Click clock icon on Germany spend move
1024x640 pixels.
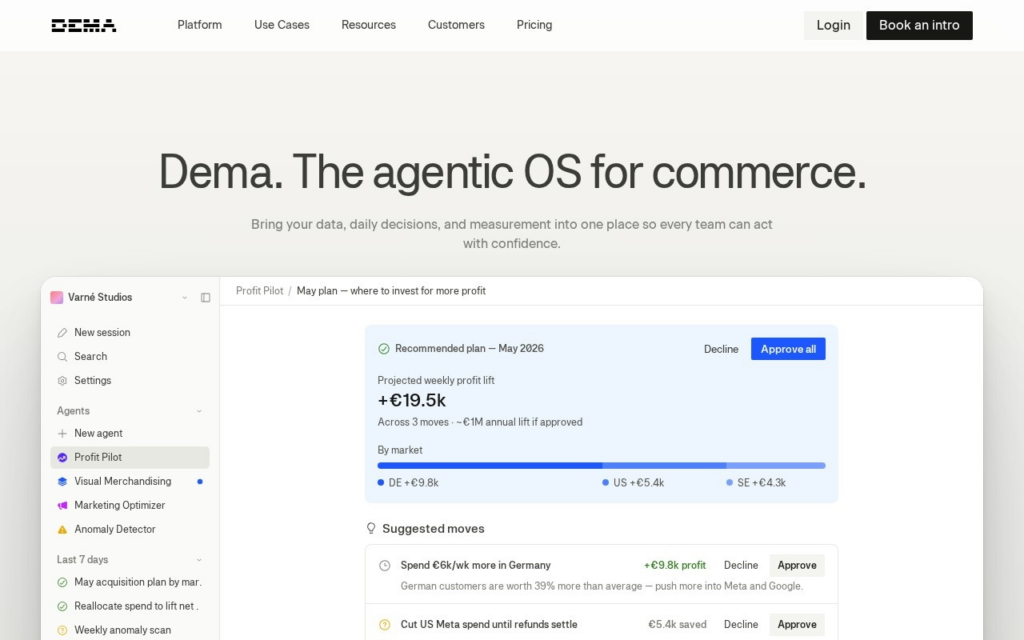[x=385, y=566]
